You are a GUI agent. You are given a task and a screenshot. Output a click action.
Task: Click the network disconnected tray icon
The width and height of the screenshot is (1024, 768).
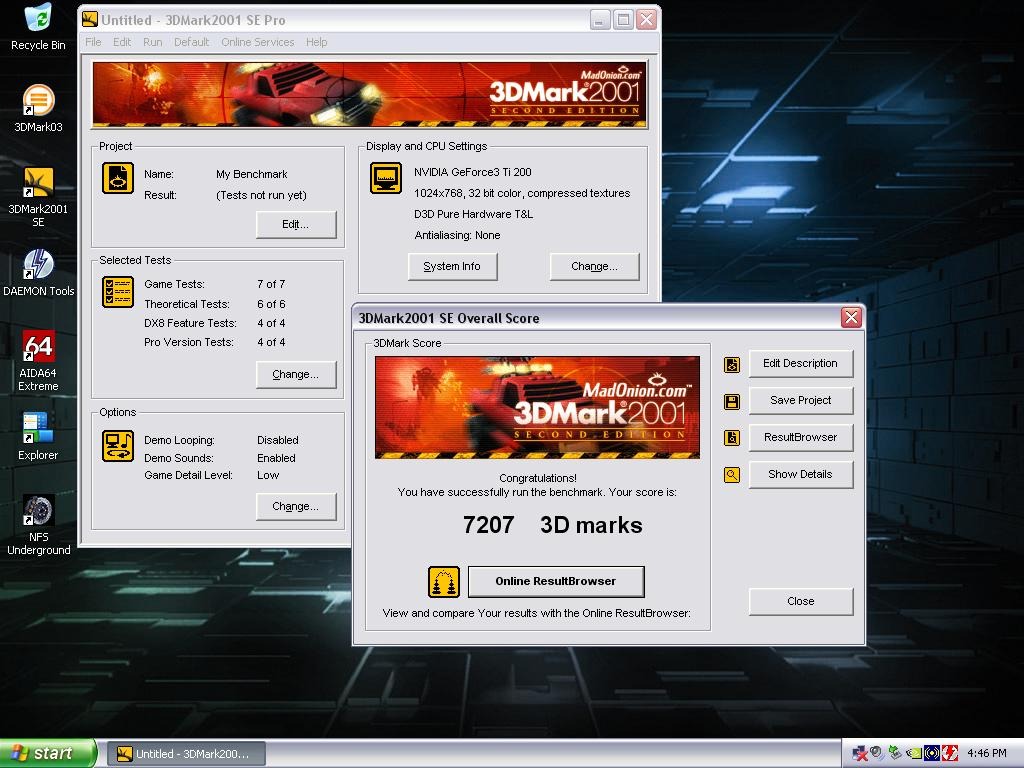click(x=860, y=754)
